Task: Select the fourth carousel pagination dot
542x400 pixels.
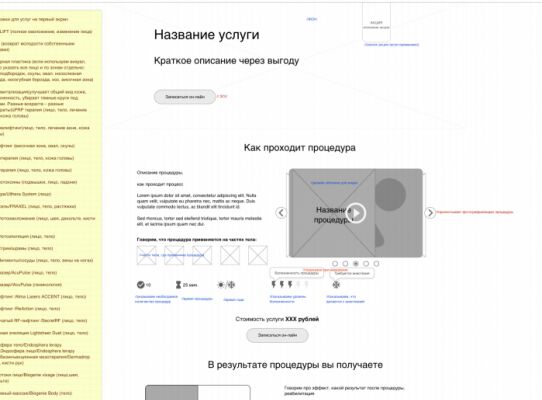Action: coord(366,264)
